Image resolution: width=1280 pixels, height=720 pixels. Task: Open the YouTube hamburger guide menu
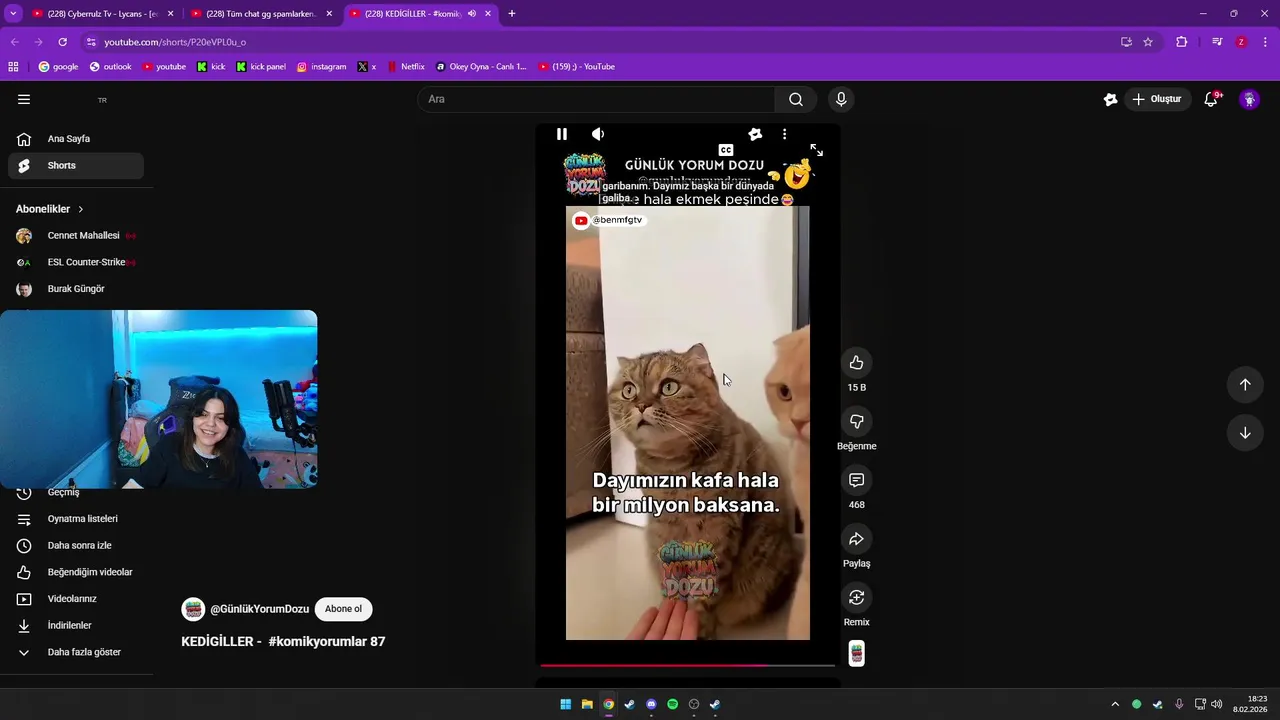[24, 99]
